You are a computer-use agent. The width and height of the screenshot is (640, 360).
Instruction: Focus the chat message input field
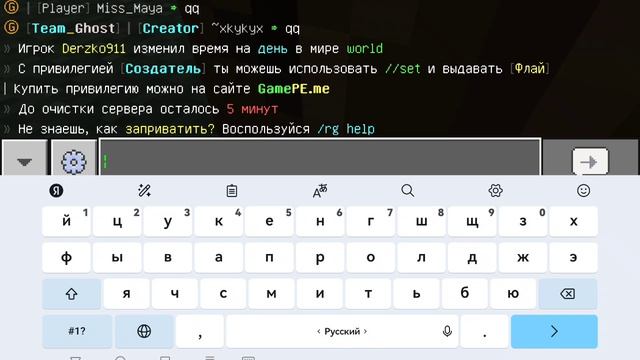tap(320, 158)
